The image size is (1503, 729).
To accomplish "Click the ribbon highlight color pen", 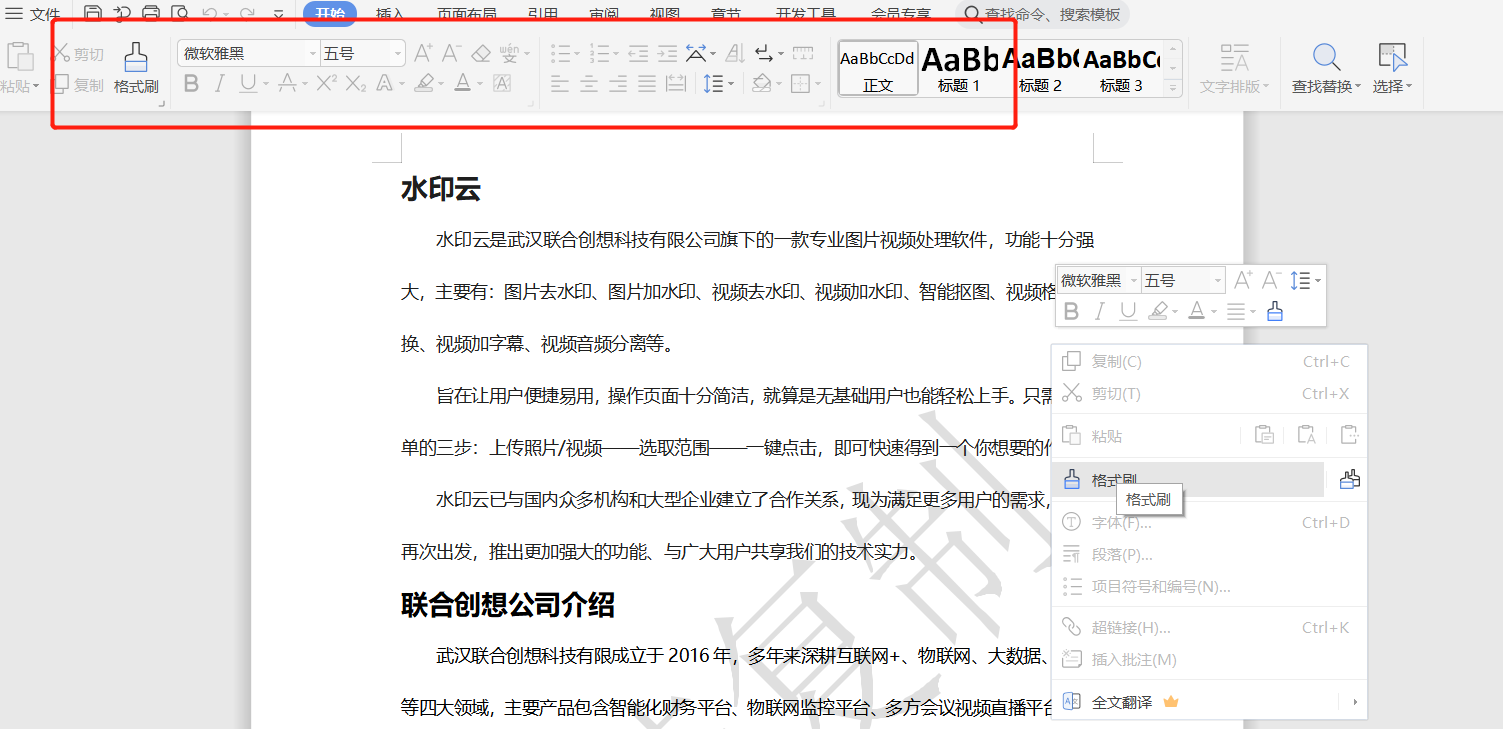I will pyautogui.click(x=424, y=84).
